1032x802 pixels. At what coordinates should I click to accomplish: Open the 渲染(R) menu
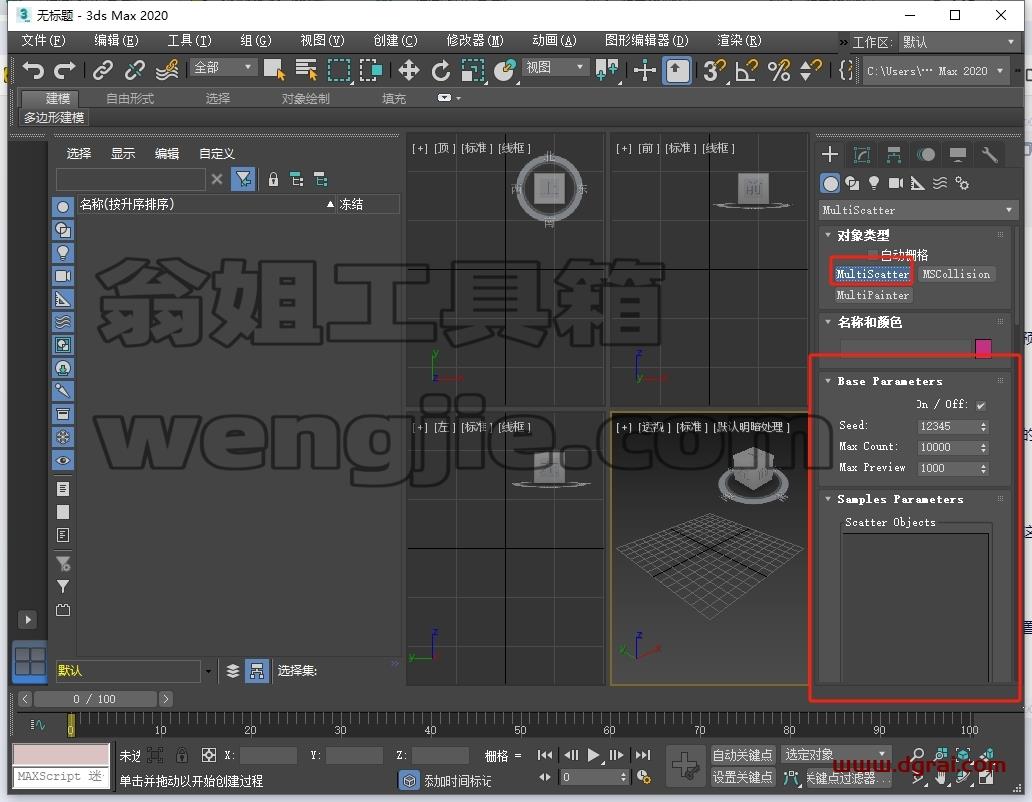(739, 41)
